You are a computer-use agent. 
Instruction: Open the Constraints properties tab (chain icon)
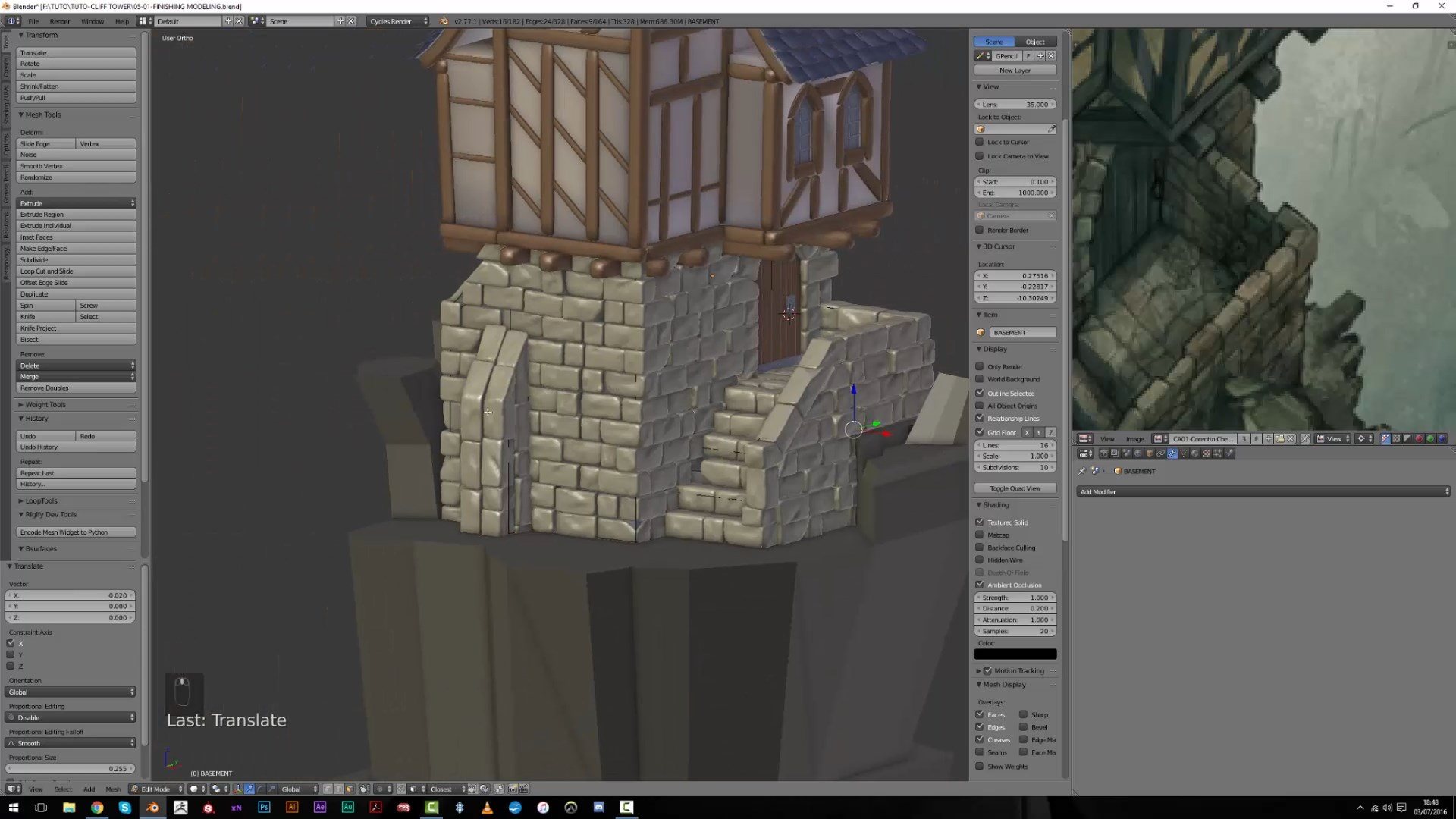coord(1160,453)
